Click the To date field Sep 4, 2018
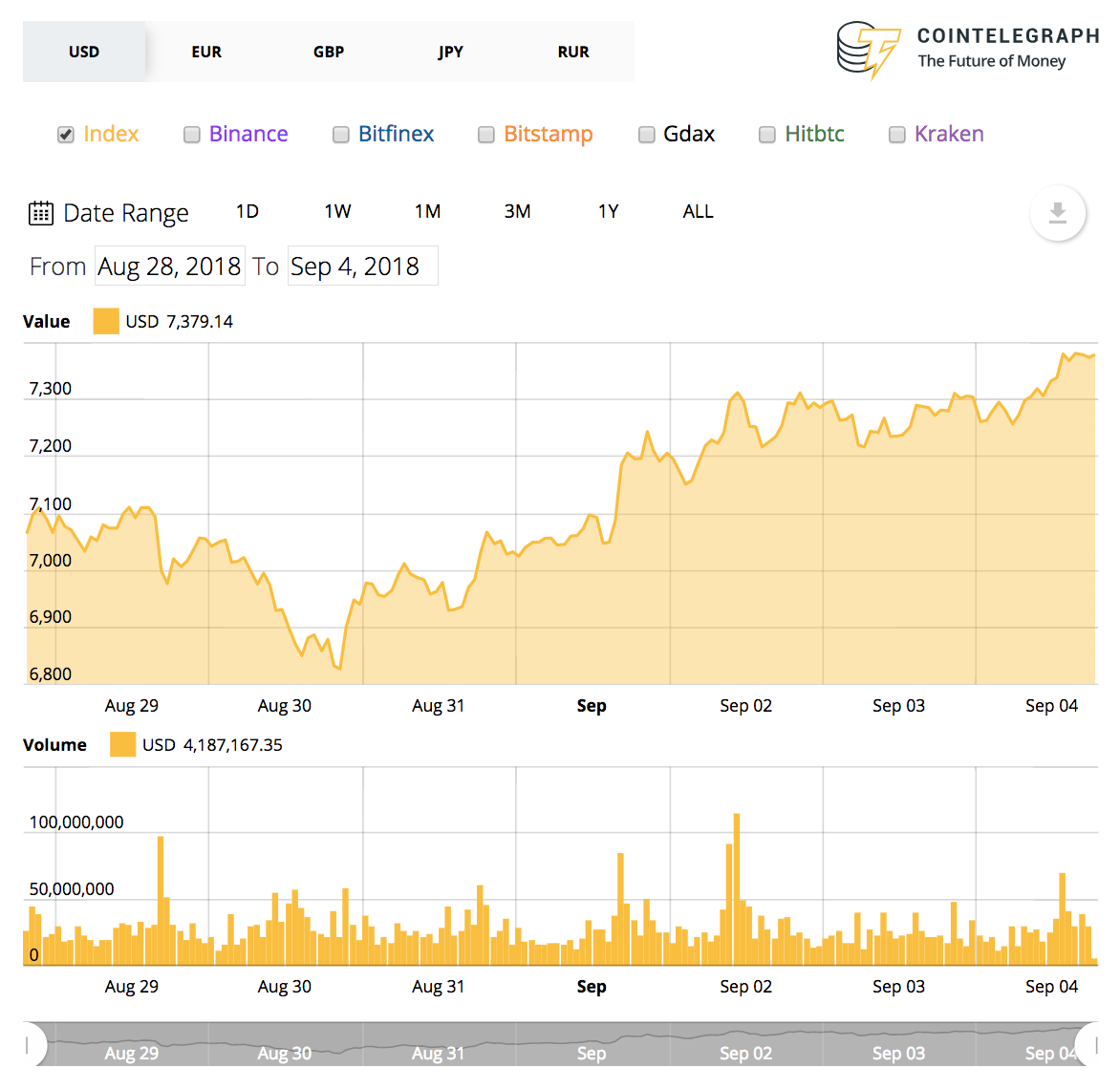 [363, 266]
